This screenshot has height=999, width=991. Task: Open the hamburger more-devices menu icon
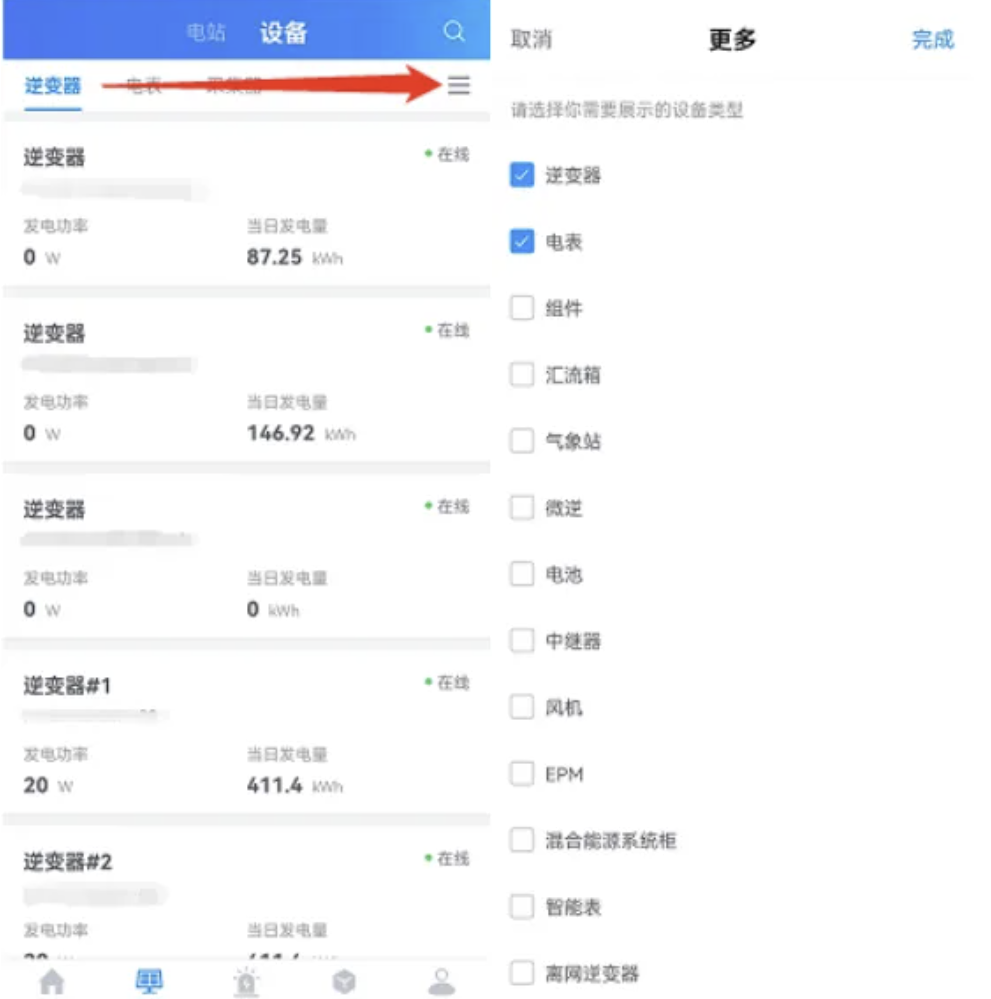coord(458,85)
